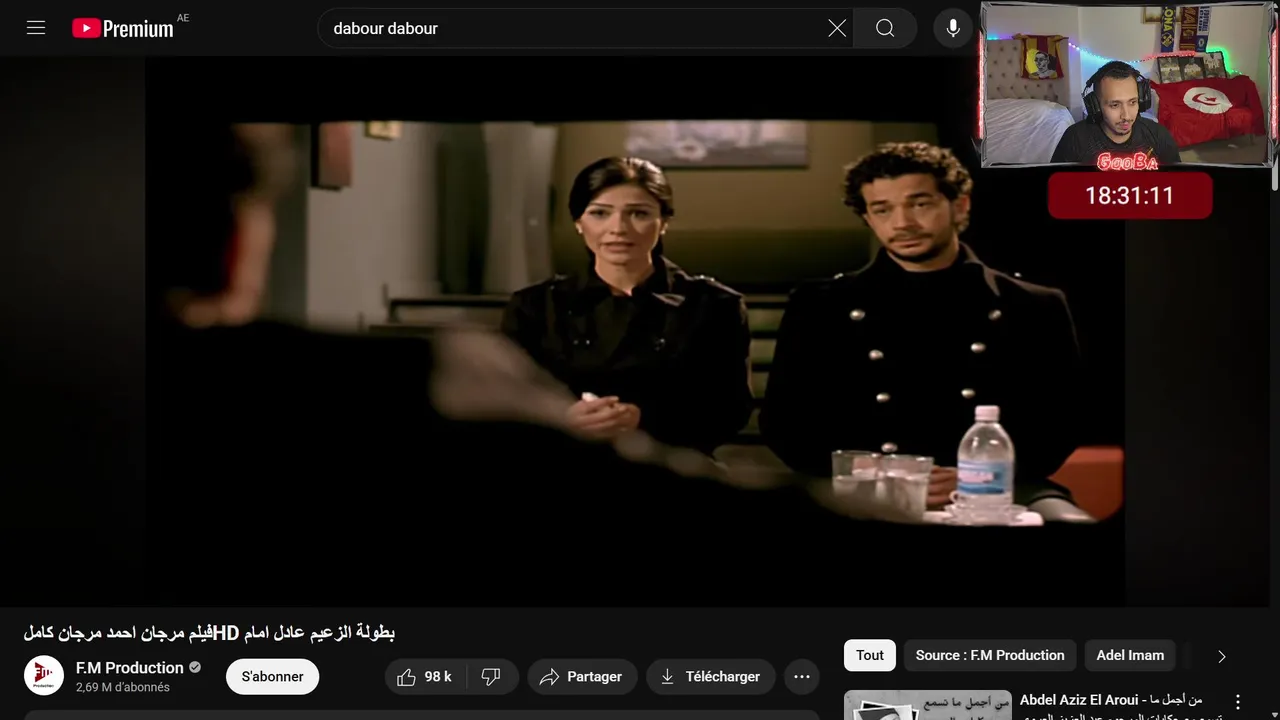Share the video via Partager

tap(581, 677)
